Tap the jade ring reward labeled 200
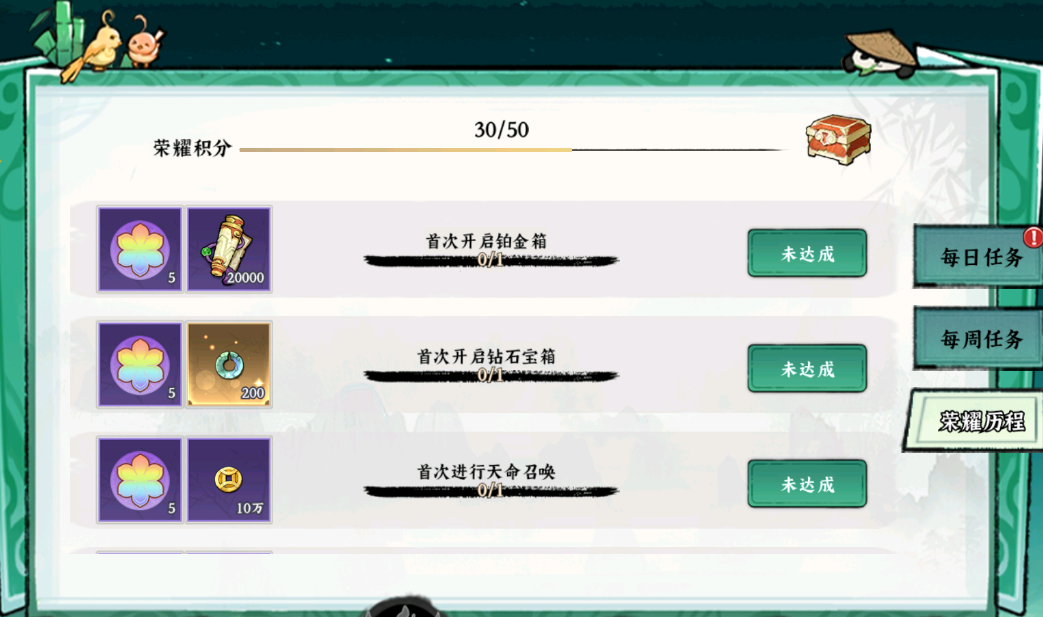Viewport: 1043px width, 617px height. pyautogui.click(x=229, y=364)
